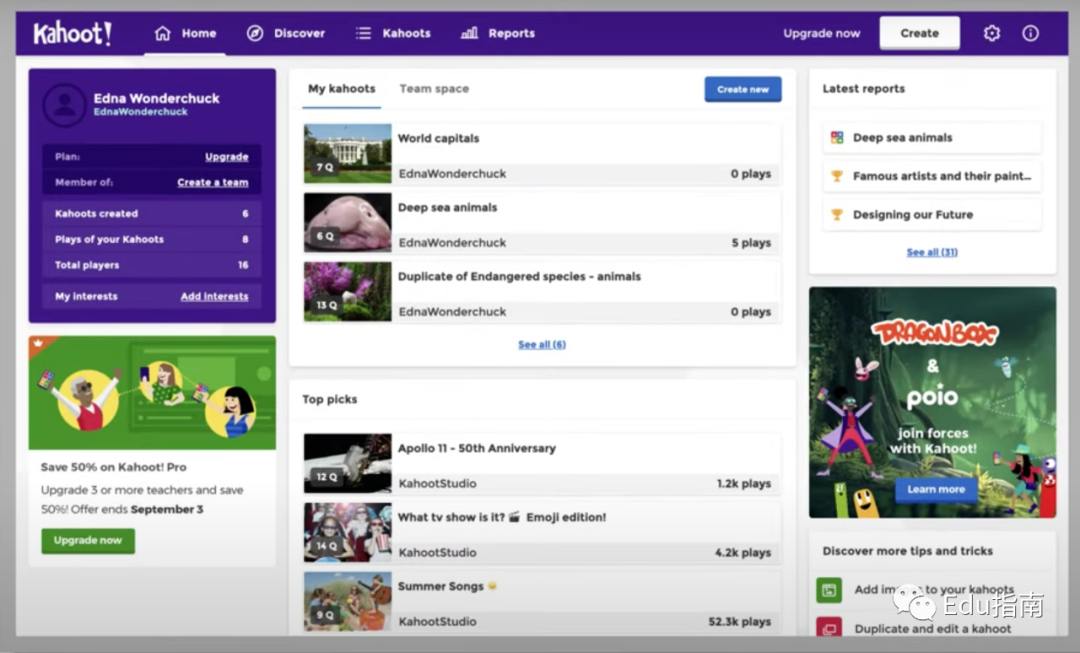
Task: Click the Add interests link
Action: tap(214, 296)
